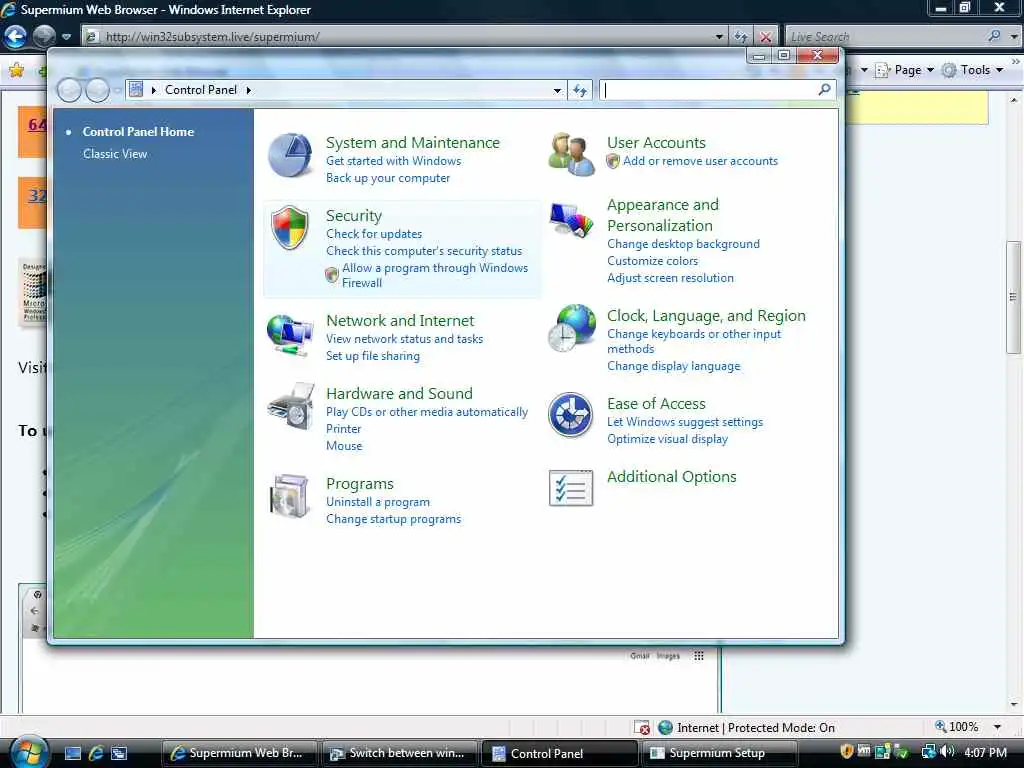
Task: Open the System and Maintenance pie chart icon
Action: point(290,155)
